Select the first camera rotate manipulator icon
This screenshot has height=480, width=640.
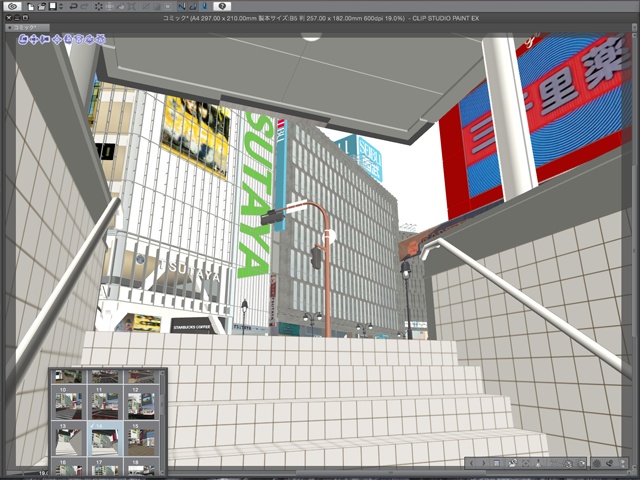click(23, 39)
